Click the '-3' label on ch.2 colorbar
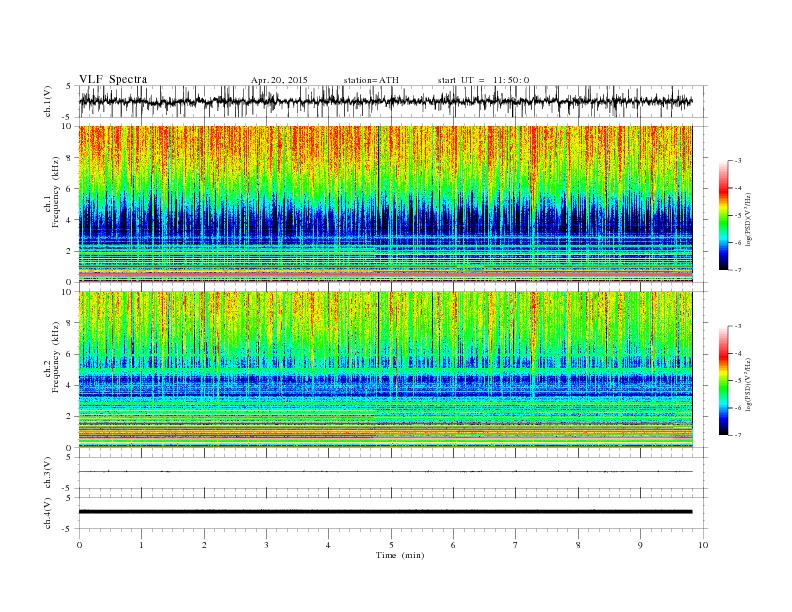Screen dimensions: 792x612 737,326
